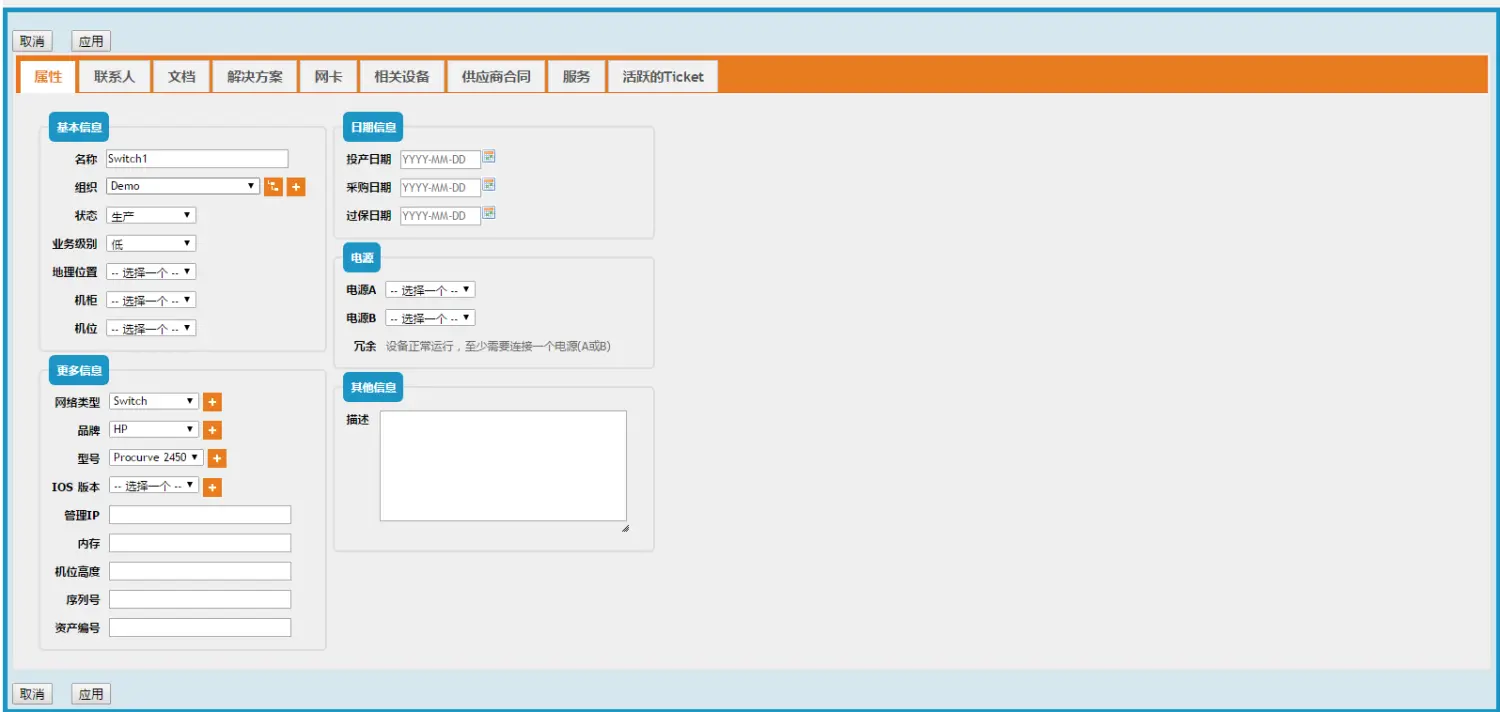
Task: Open calendar picker for 采购日期
Action: (490, 185)
